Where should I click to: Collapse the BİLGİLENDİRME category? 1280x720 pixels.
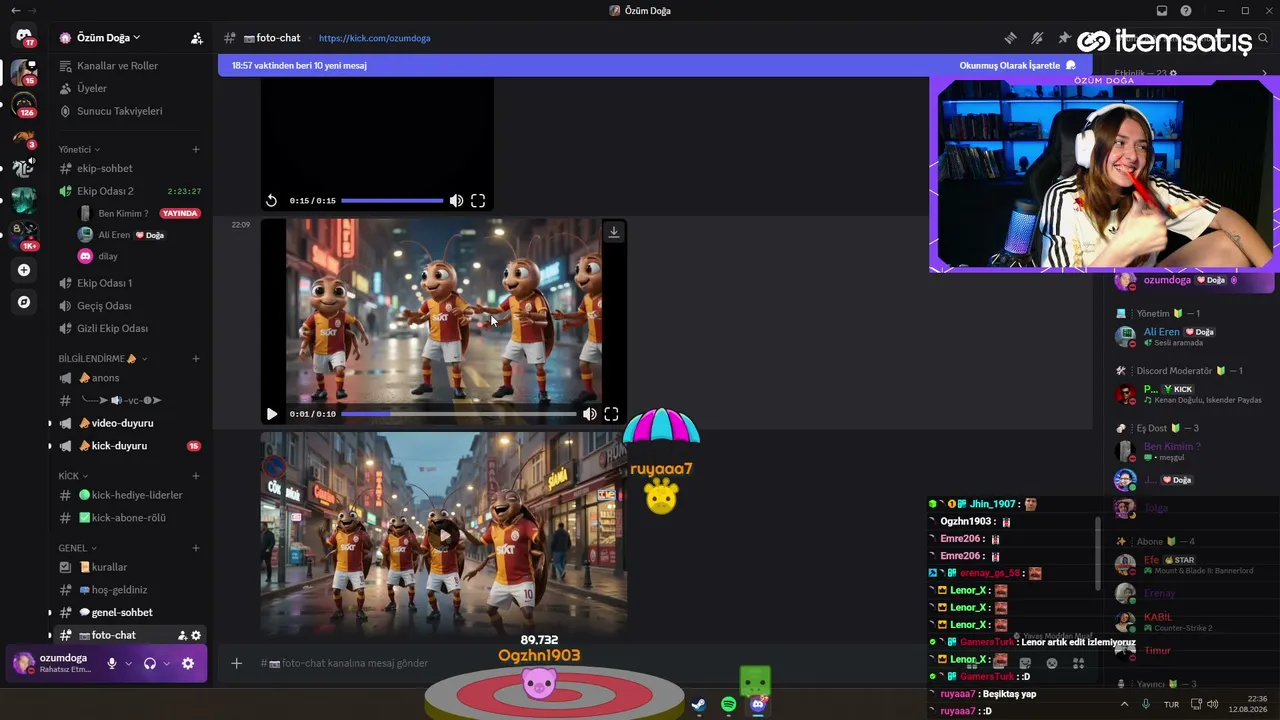point(103,358)
